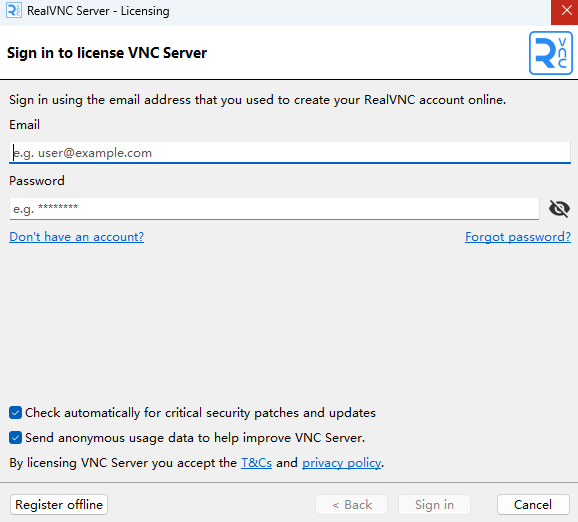Disable sending anonymous usage data checkbox
The height and width of the screenshot is (522, 578).
[x=15, y=438]
